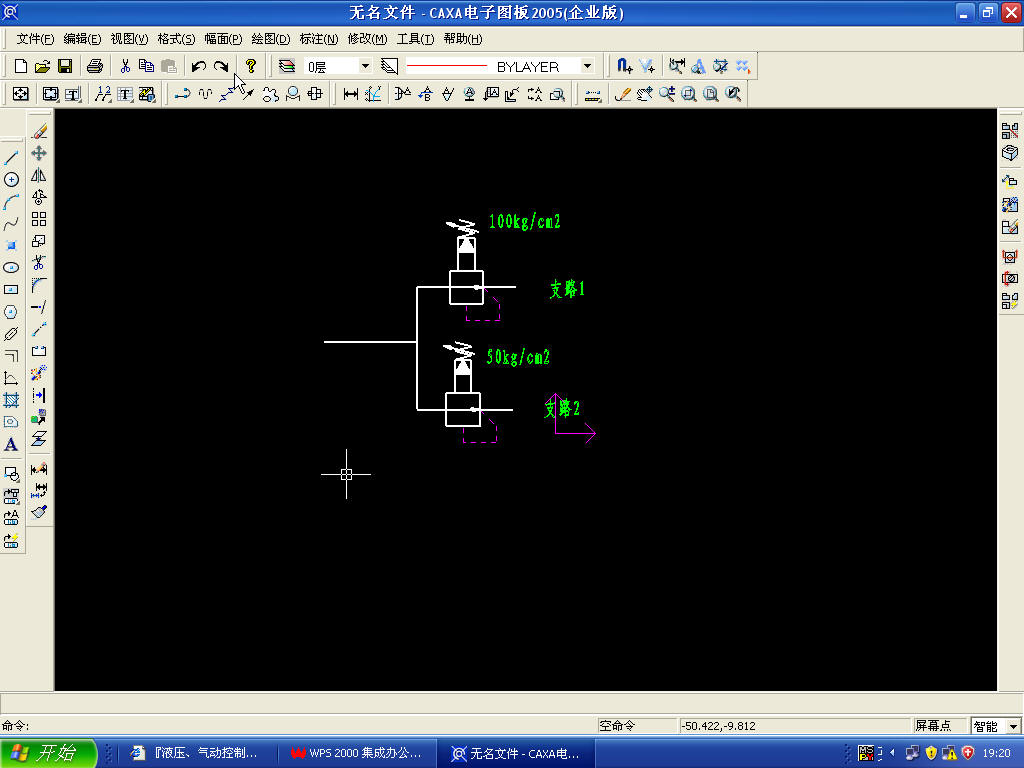Save the drawing with floppy disk icon
This screenshot has height=768, width=1024.
(x=65, y=66)
